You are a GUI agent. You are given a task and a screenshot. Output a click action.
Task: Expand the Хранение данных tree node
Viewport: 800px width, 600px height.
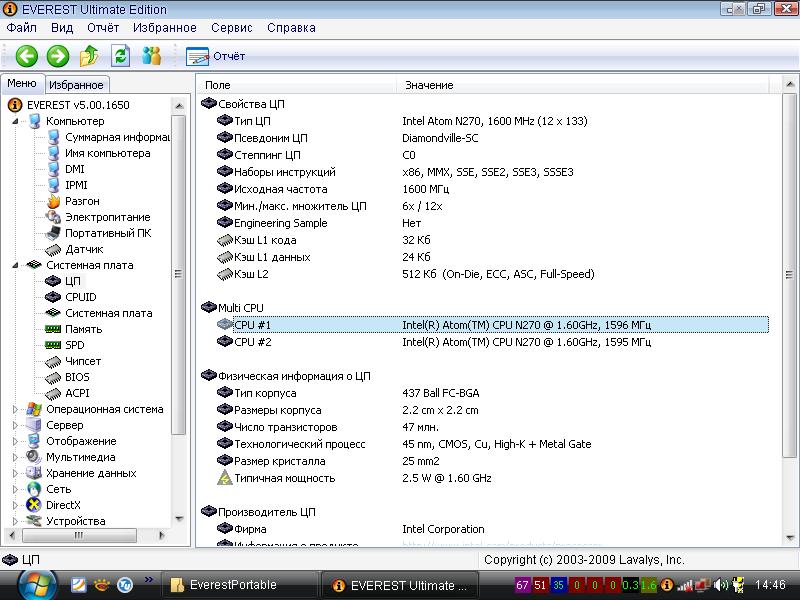(15, 473)
